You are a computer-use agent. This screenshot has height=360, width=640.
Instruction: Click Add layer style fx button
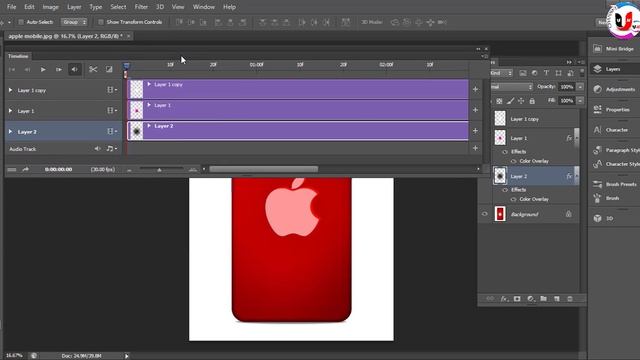tap(504, 299)
